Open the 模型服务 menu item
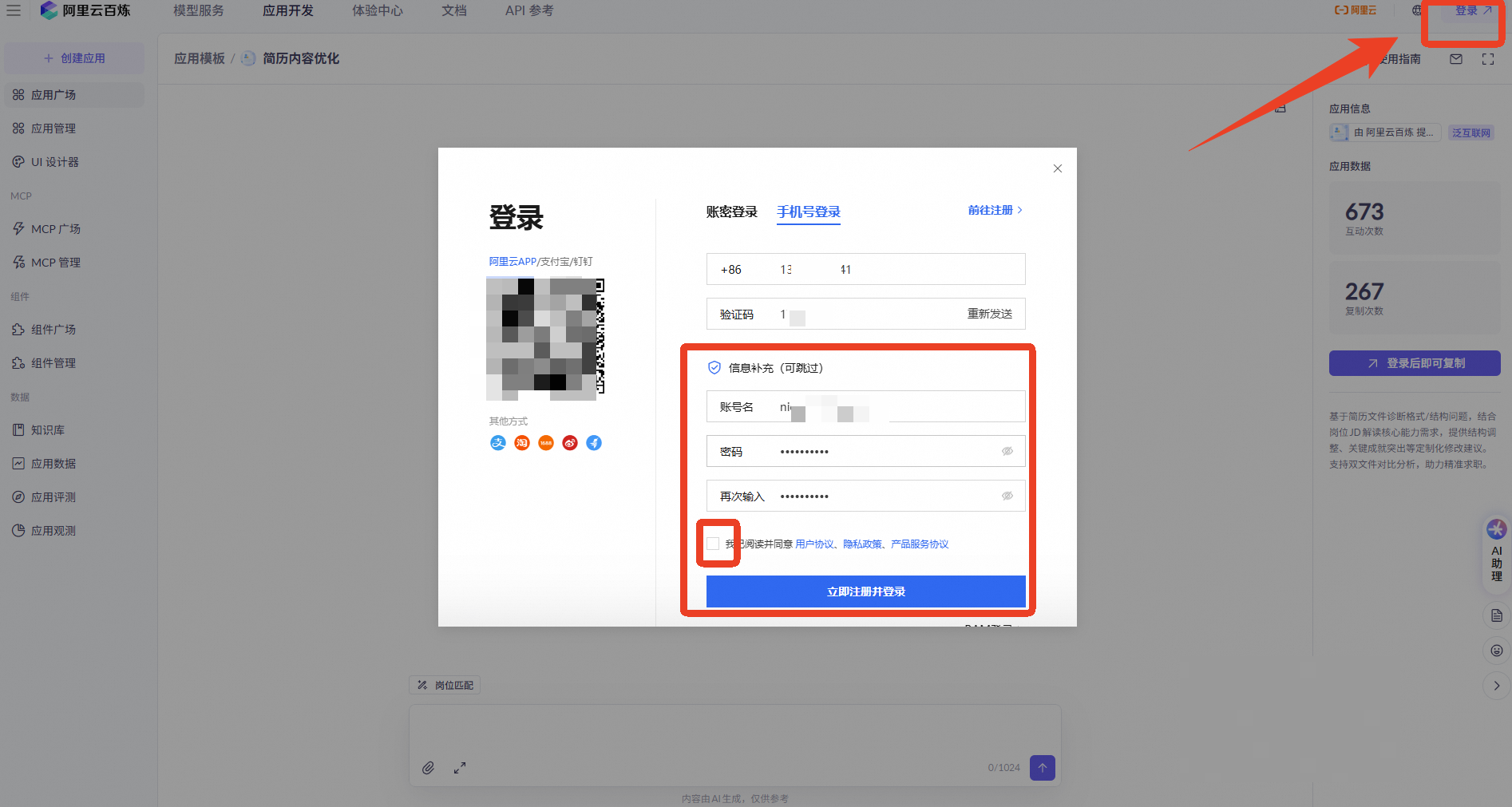 [x=198, y=10]
